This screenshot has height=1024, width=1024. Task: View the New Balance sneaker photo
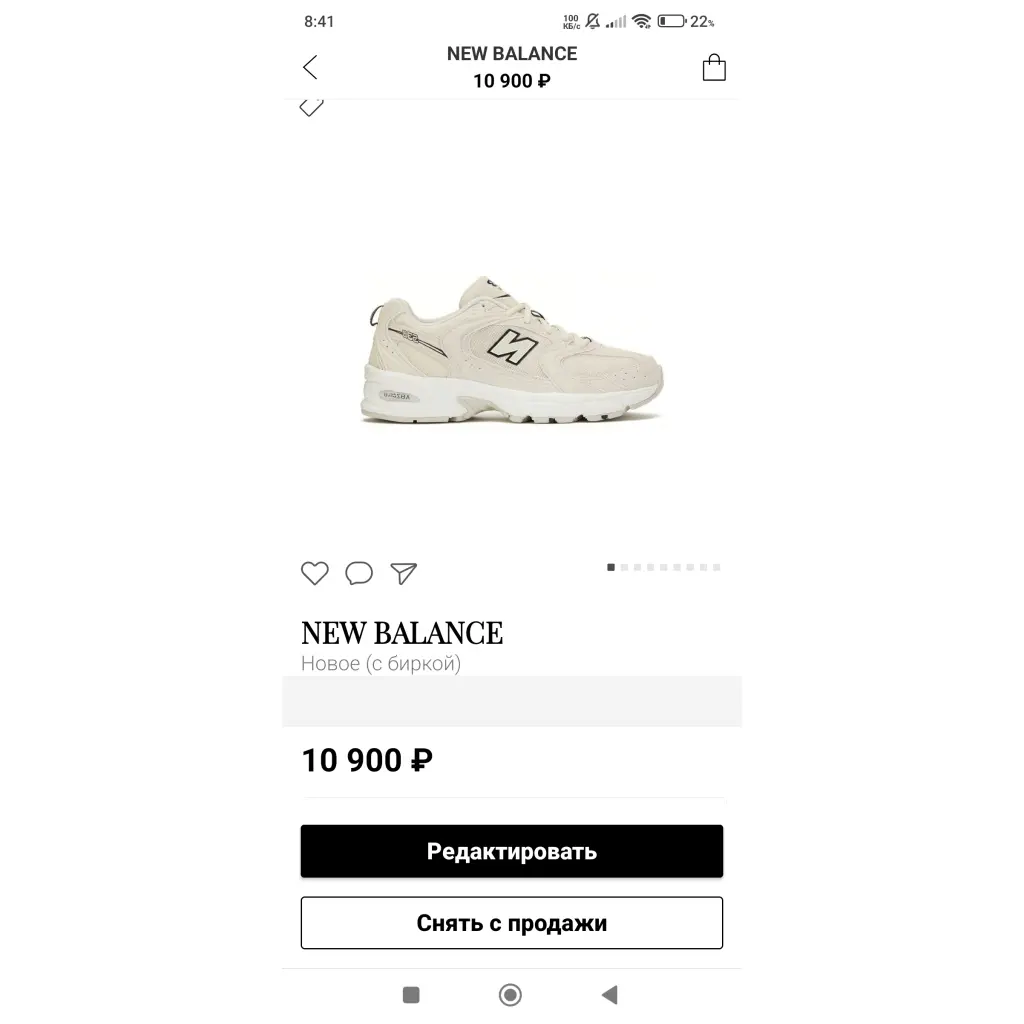(512, 350)
